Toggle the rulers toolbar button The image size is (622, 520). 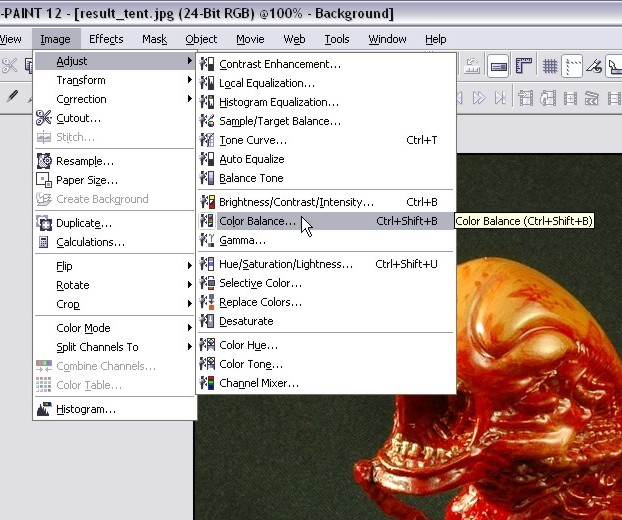click(x=524, y=66)
